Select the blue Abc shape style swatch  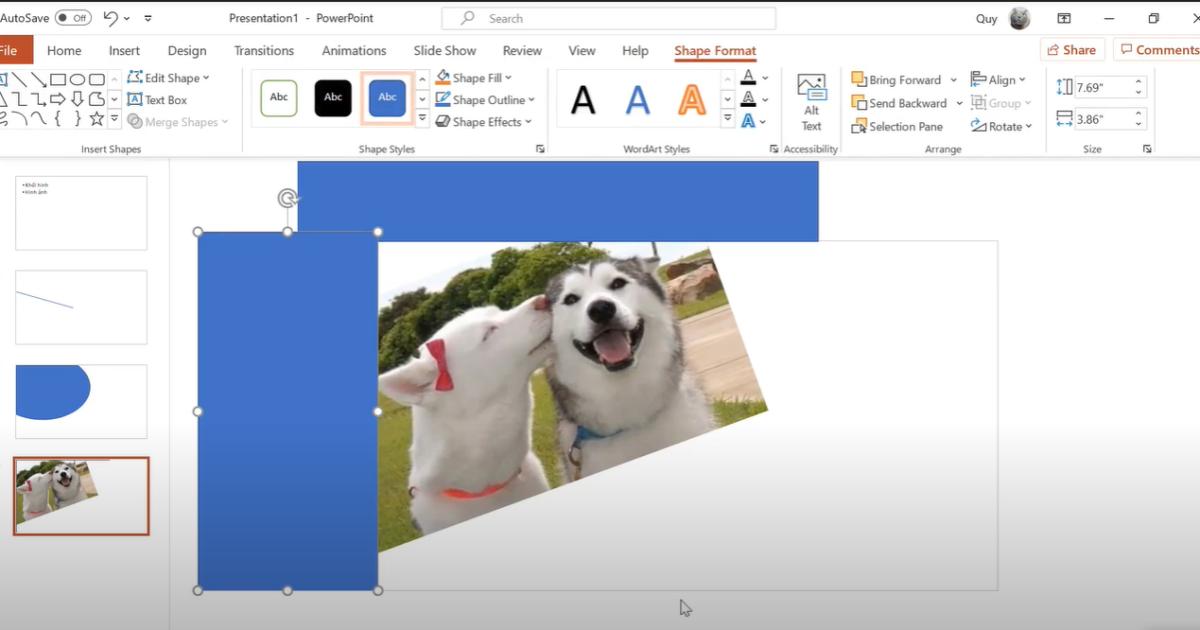[387, 98]
